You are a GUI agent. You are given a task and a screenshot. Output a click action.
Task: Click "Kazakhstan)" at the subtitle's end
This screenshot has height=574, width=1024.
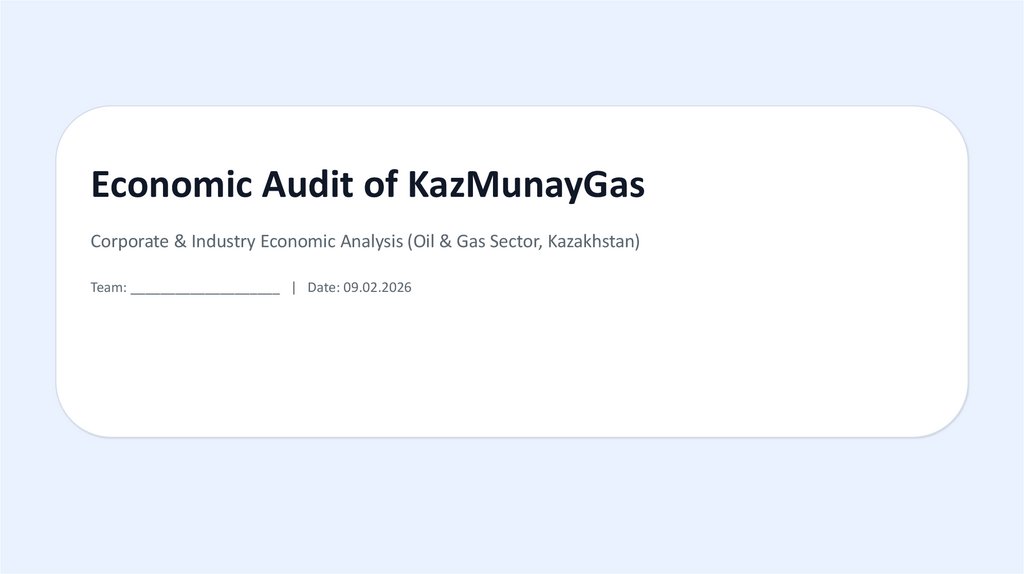pyautogui.click(x=594, y=242)
